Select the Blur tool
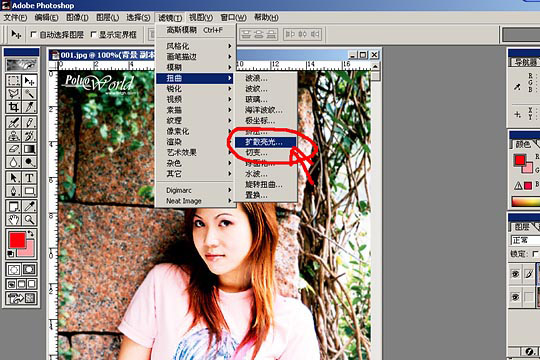 [x=13, y=162]
